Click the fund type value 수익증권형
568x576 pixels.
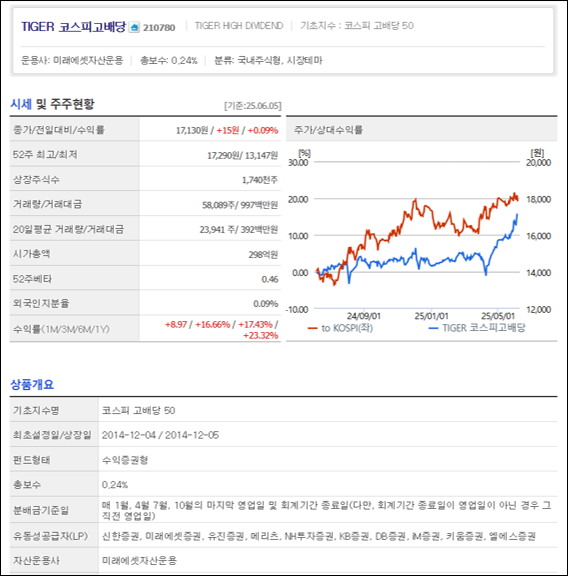(x=125, y=460)
